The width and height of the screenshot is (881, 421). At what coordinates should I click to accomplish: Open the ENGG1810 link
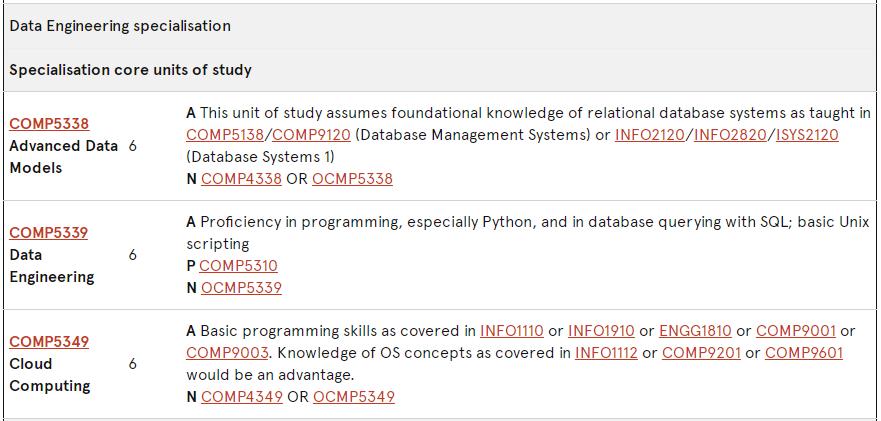[x=696, y=331]
